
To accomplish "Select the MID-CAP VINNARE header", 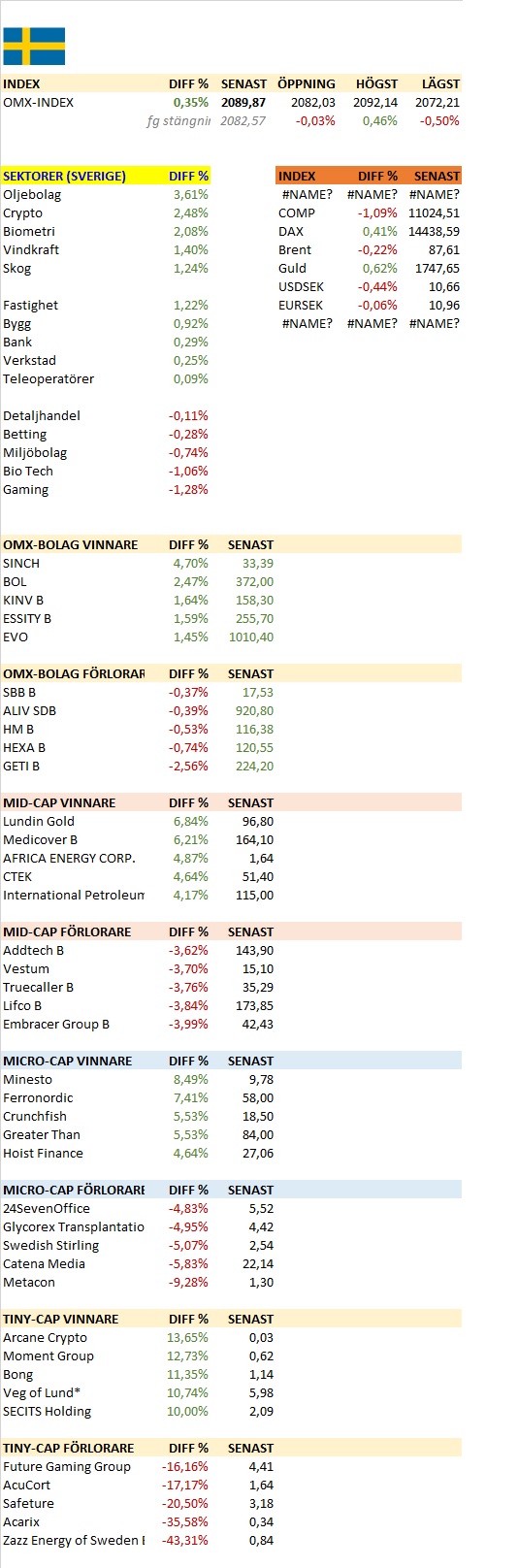I will click(59, 802).
